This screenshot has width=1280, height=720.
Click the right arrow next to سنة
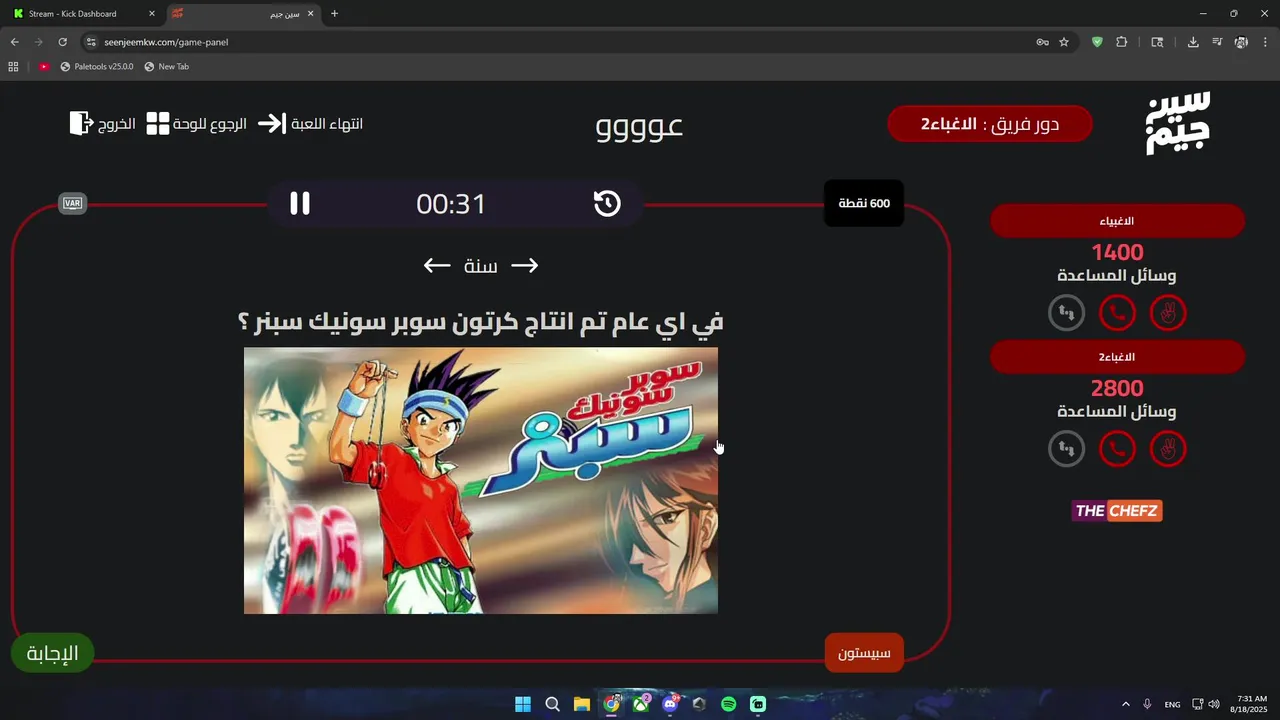pos(525,265)
